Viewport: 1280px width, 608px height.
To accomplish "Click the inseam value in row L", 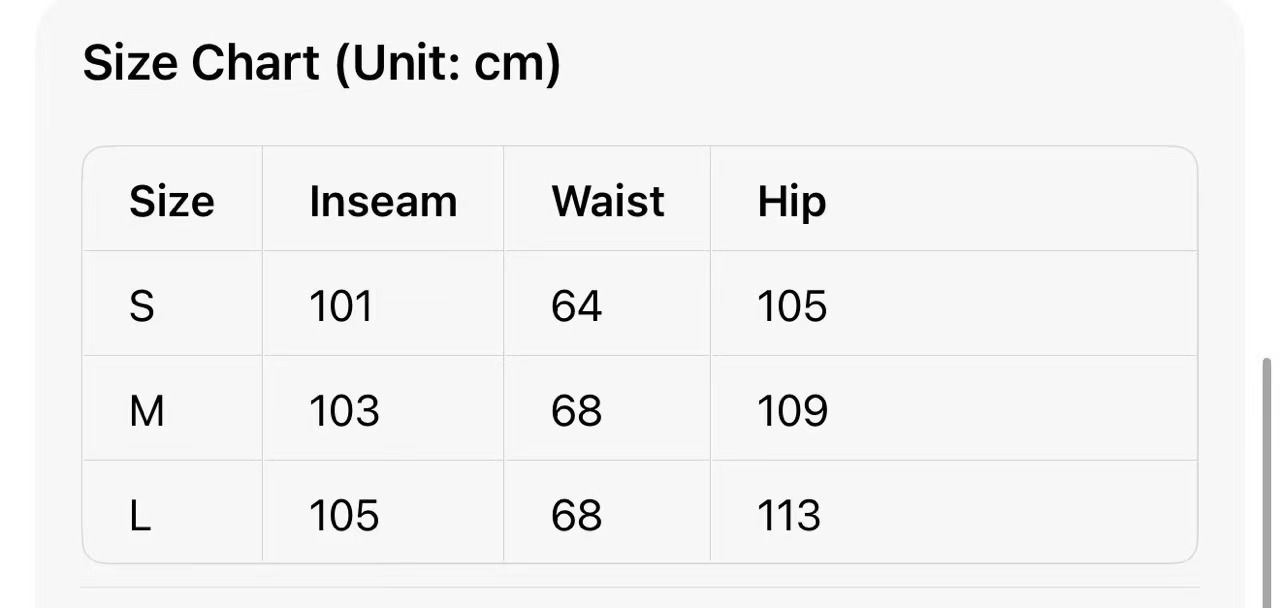I will (x=344, y=516).
